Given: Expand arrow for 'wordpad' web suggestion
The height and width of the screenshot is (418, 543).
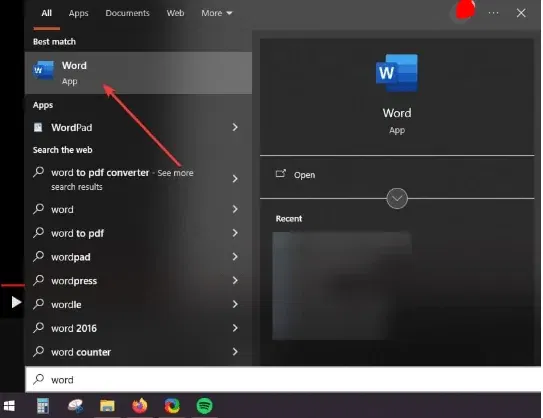Looking at the screenshot, I should point(235,257).
